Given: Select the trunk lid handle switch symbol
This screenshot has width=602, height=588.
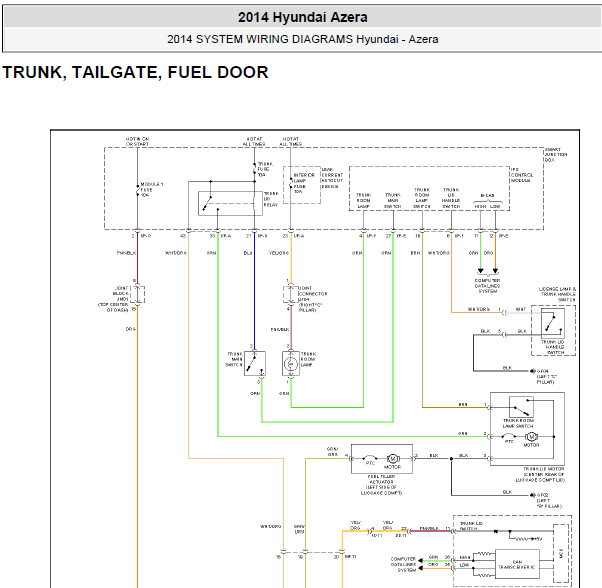Looking at the screenshot, I should pos(553,323).
